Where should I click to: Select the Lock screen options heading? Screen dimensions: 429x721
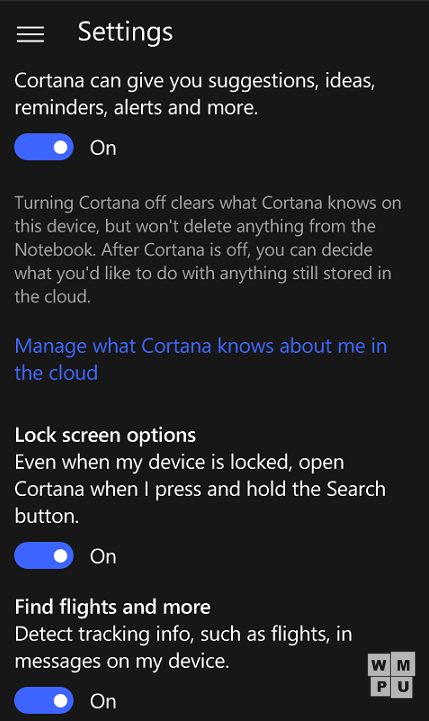pos(105,435)
